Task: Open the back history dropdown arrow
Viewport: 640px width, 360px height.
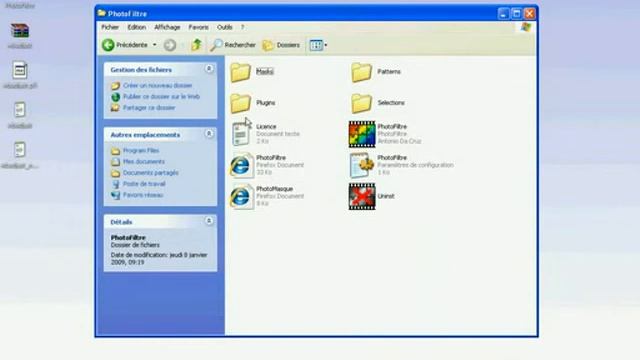Action: tap(155, 45)
